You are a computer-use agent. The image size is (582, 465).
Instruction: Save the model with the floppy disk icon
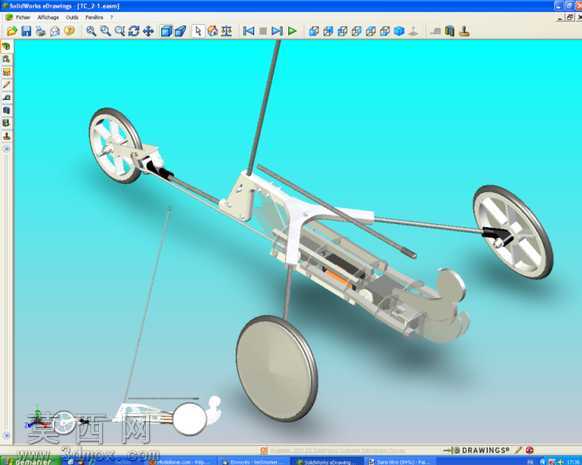(26, 31)
